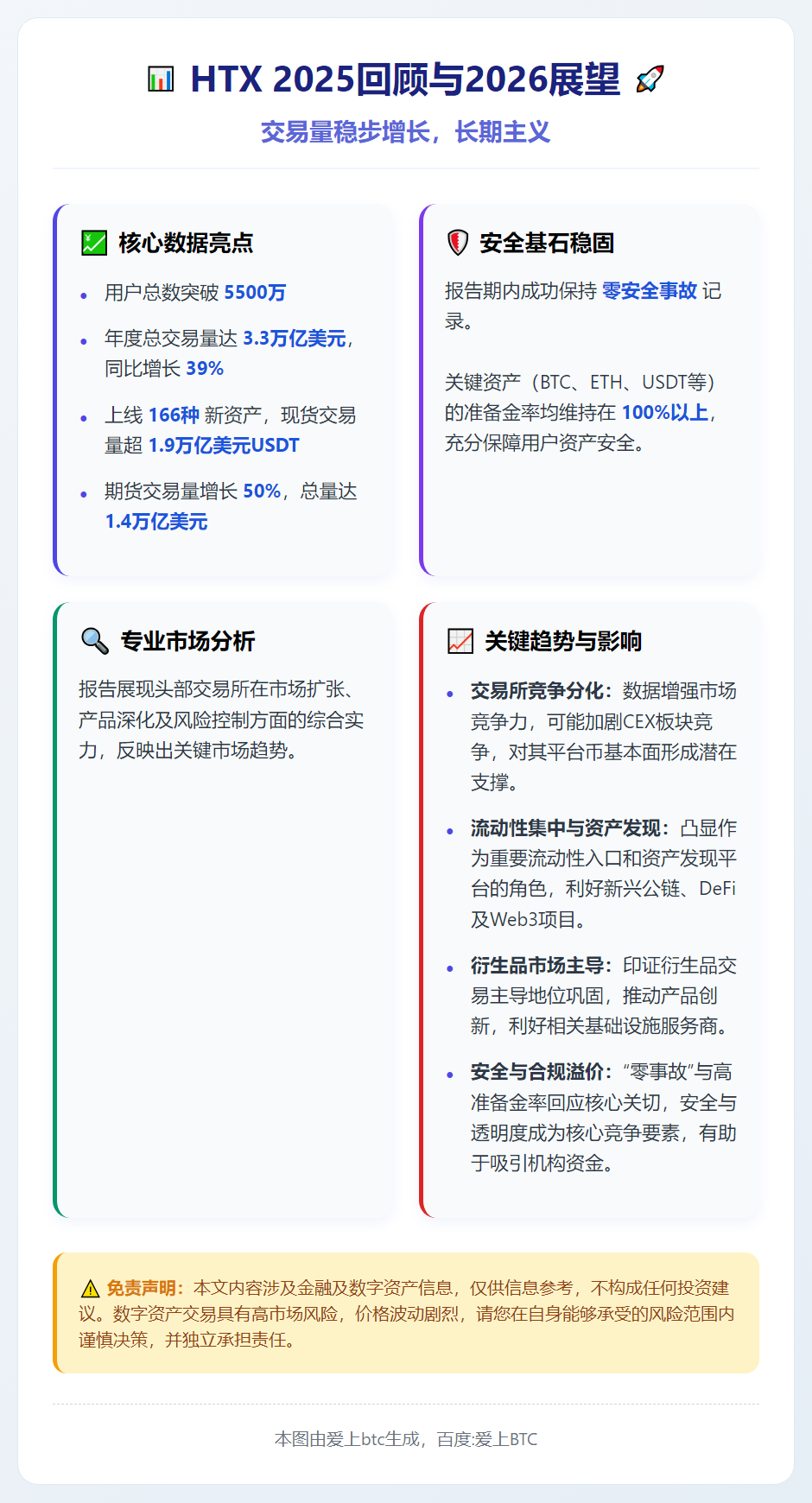Image resolution: width=812 pixels, height=1503 pixels.
Task: Click the heading 专业市场分析
Action: click(x=187, y=641)
